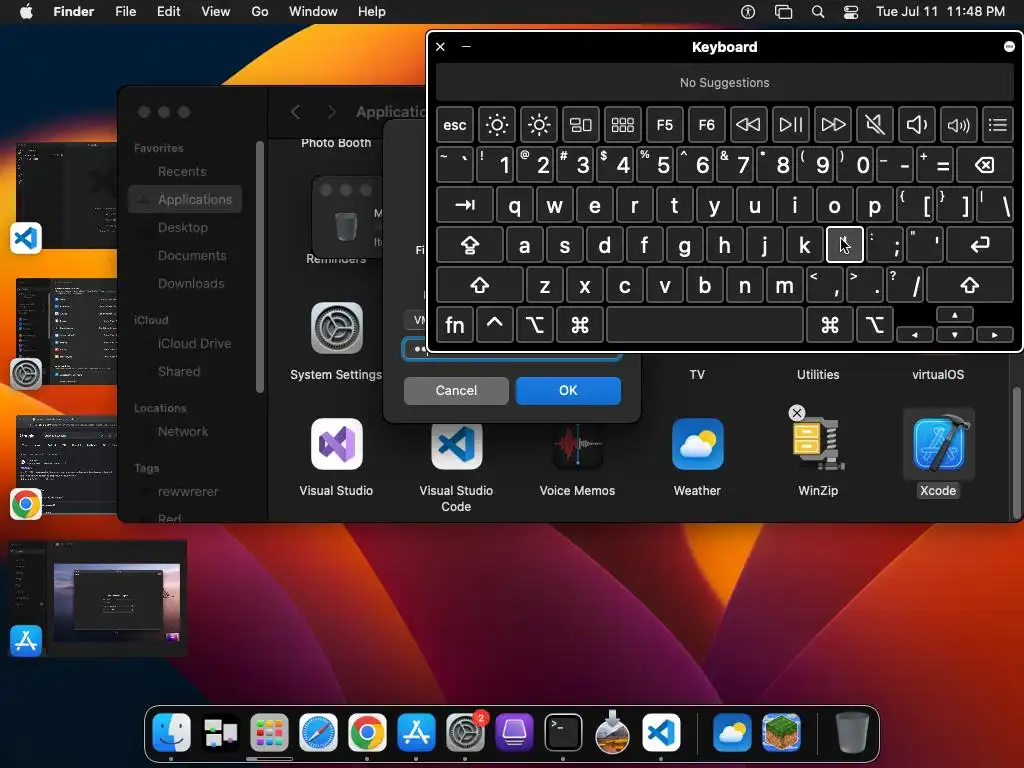Click the rewind media key
The image size is (1024, 768).
point(748,125)
